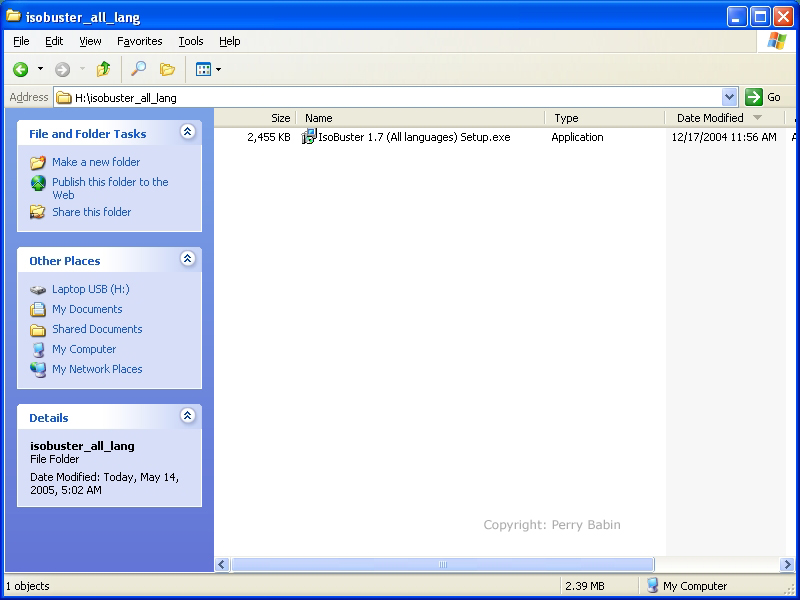Viewport: 800px width, 600px height.
Task: Collapse the File and Folder Tasks panel
Action: (187, 132)
